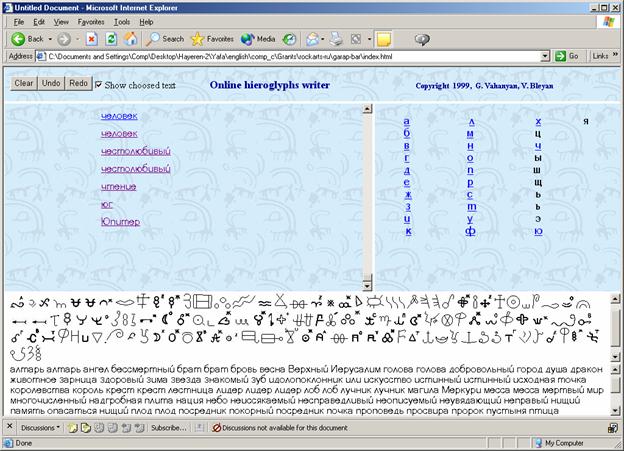The width and height of the screenshot is (624, 451).
Task: Click the word link честолюбивый
Action: pos(135,151)
